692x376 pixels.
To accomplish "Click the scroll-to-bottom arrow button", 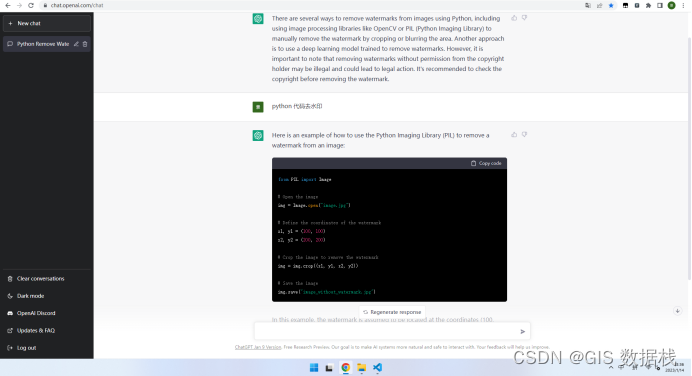I will (677, 311).
